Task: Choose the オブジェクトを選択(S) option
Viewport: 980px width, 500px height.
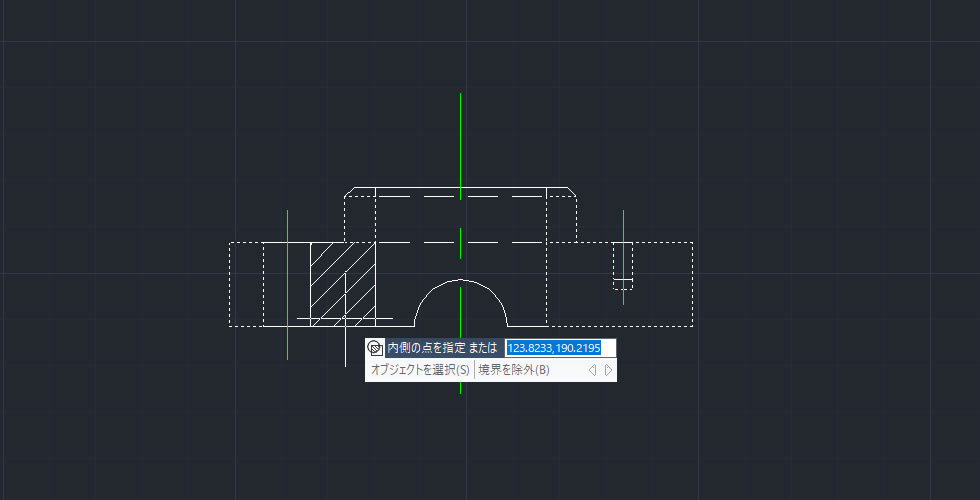Action: point(420,370)
